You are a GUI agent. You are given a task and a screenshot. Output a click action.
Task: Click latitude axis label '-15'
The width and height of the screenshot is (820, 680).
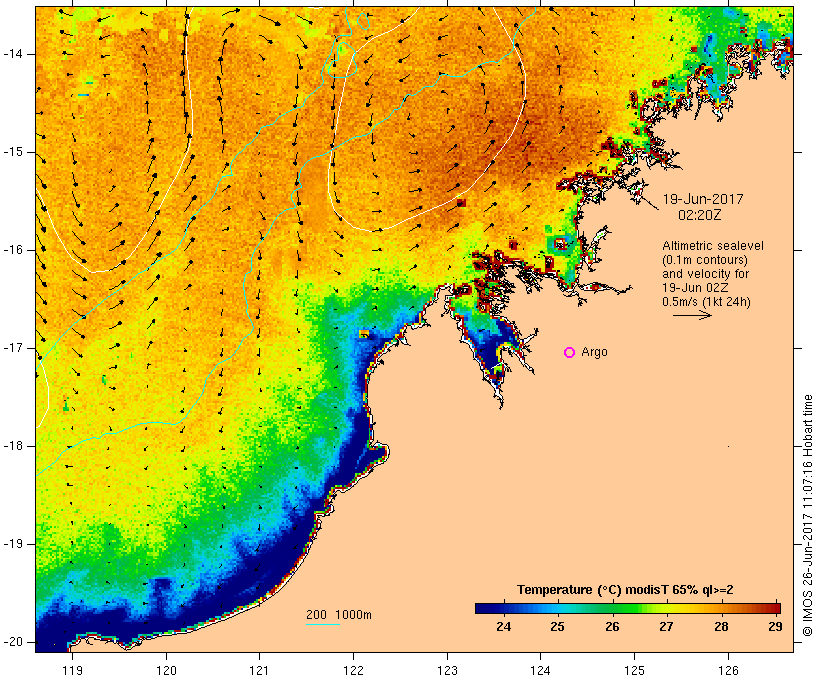pos(12,152)
